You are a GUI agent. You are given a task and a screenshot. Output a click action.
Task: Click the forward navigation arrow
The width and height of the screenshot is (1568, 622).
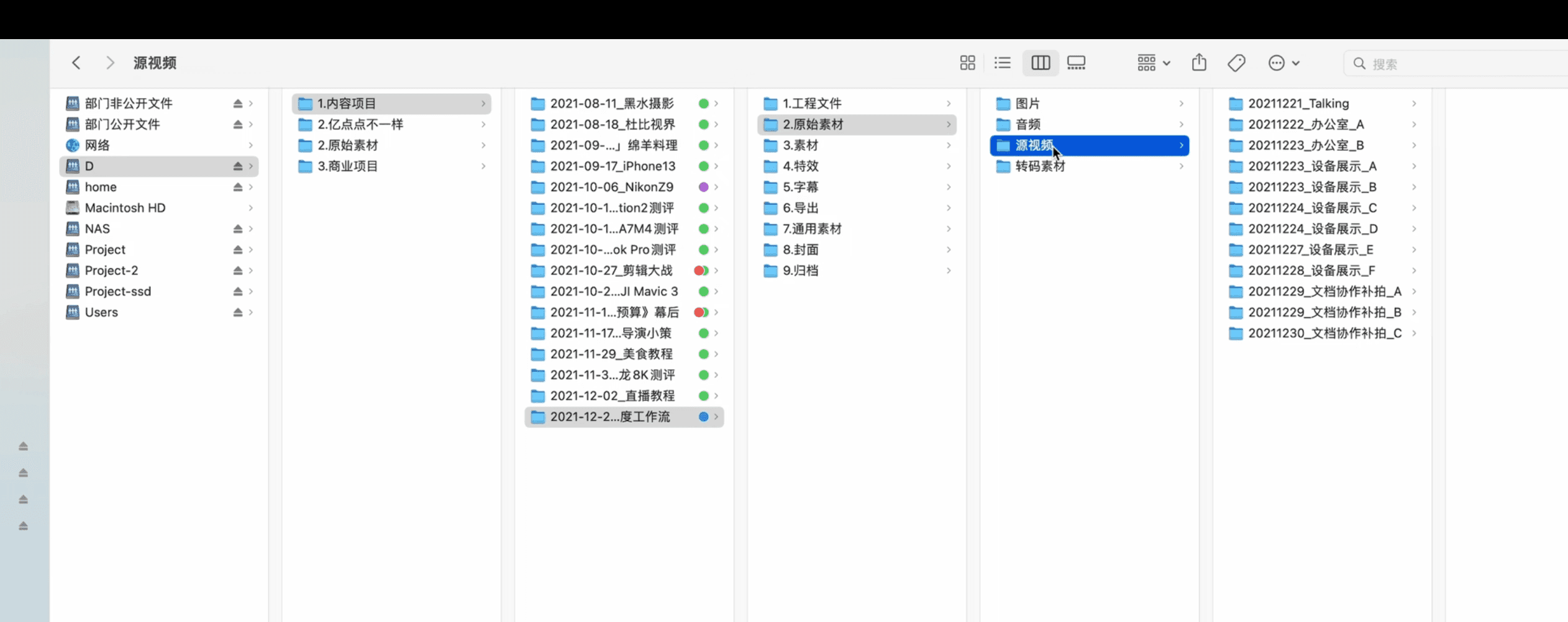tap(110, 63)
